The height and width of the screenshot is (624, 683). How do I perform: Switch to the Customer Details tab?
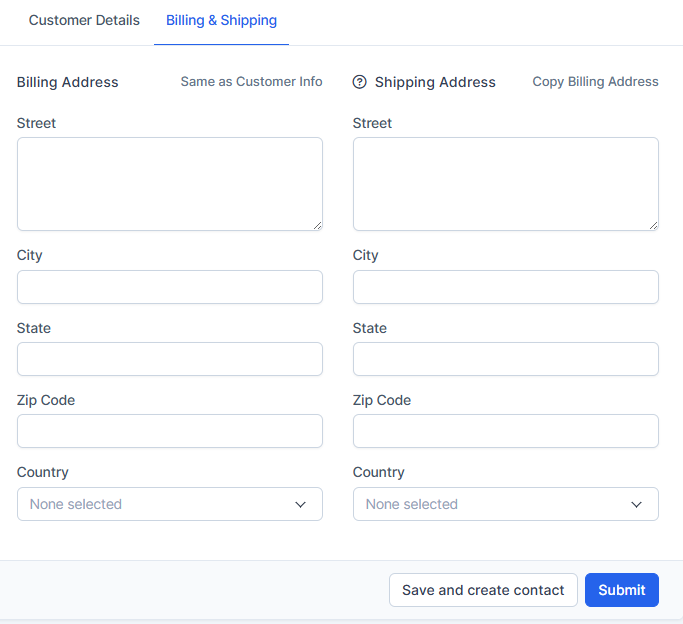pos(84,20)
